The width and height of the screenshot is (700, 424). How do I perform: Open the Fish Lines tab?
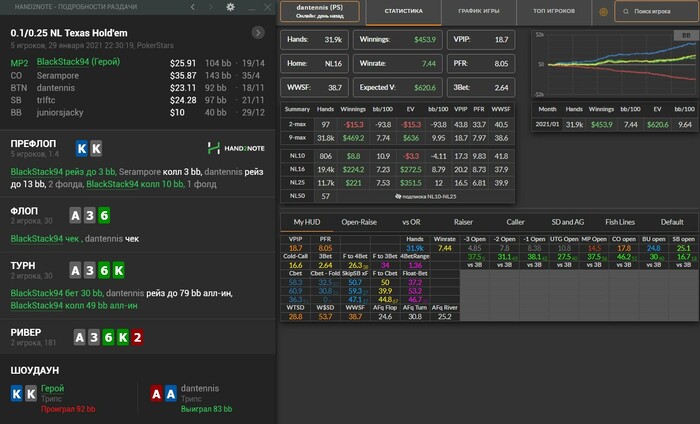620,222
